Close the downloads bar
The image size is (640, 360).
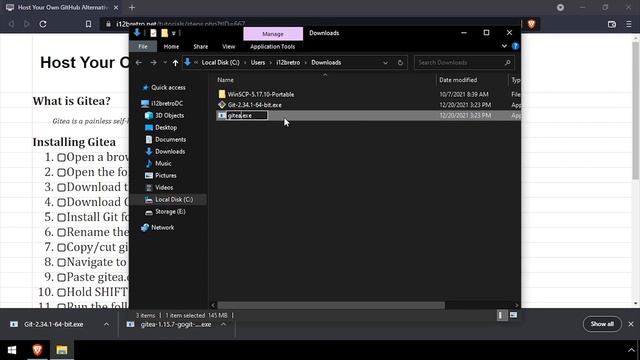(x=631, y=324)
